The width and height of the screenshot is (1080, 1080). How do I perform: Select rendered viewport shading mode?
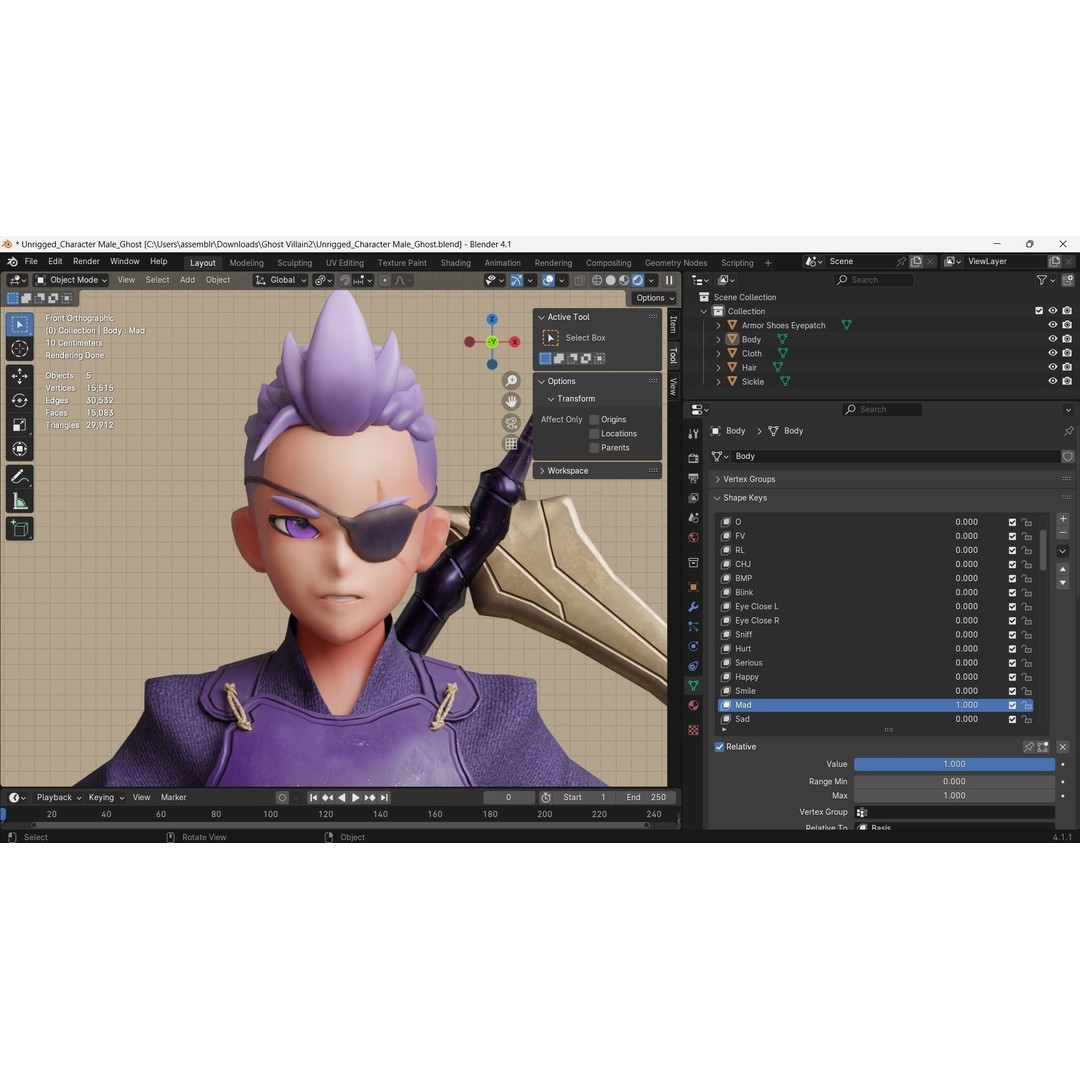point(638,280)
